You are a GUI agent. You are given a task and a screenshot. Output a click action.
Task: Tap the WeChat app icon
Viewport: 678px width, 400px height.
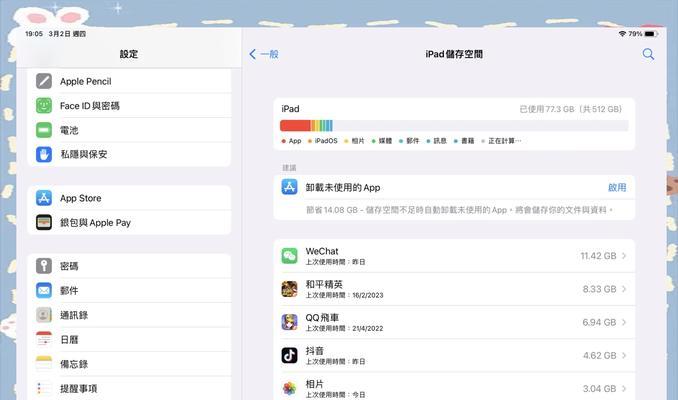pyautogui.click(x=289, y=256)
